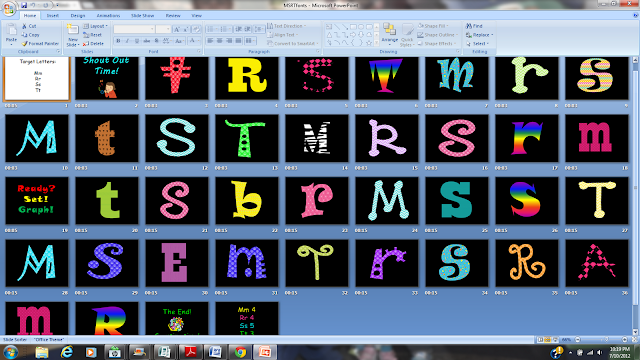Open the View ribbon tab
The image size is (640, 360).
196,16
